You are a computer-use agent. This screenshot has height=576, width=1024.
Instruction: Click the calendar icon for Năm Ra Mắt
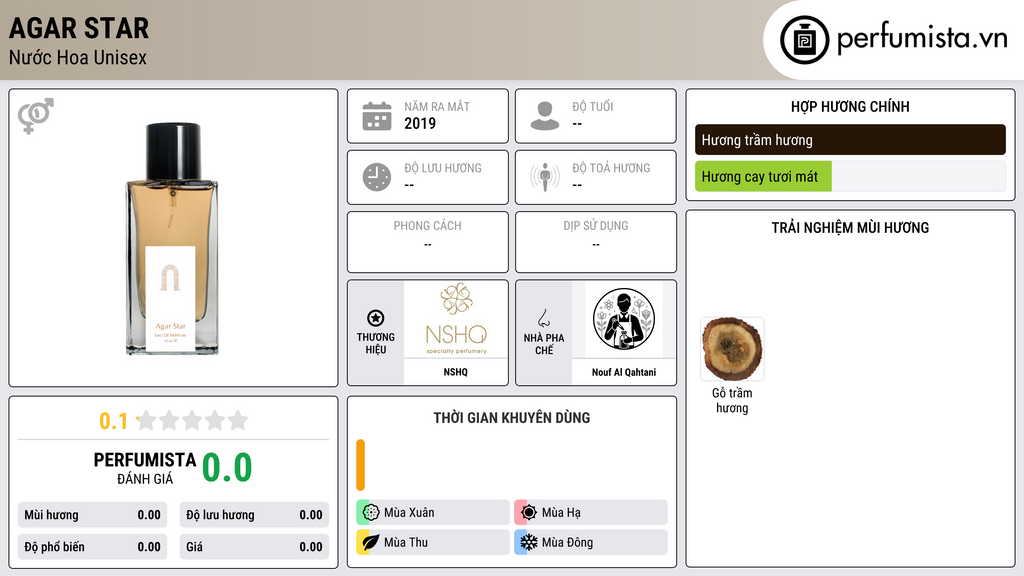pos(377,116)
